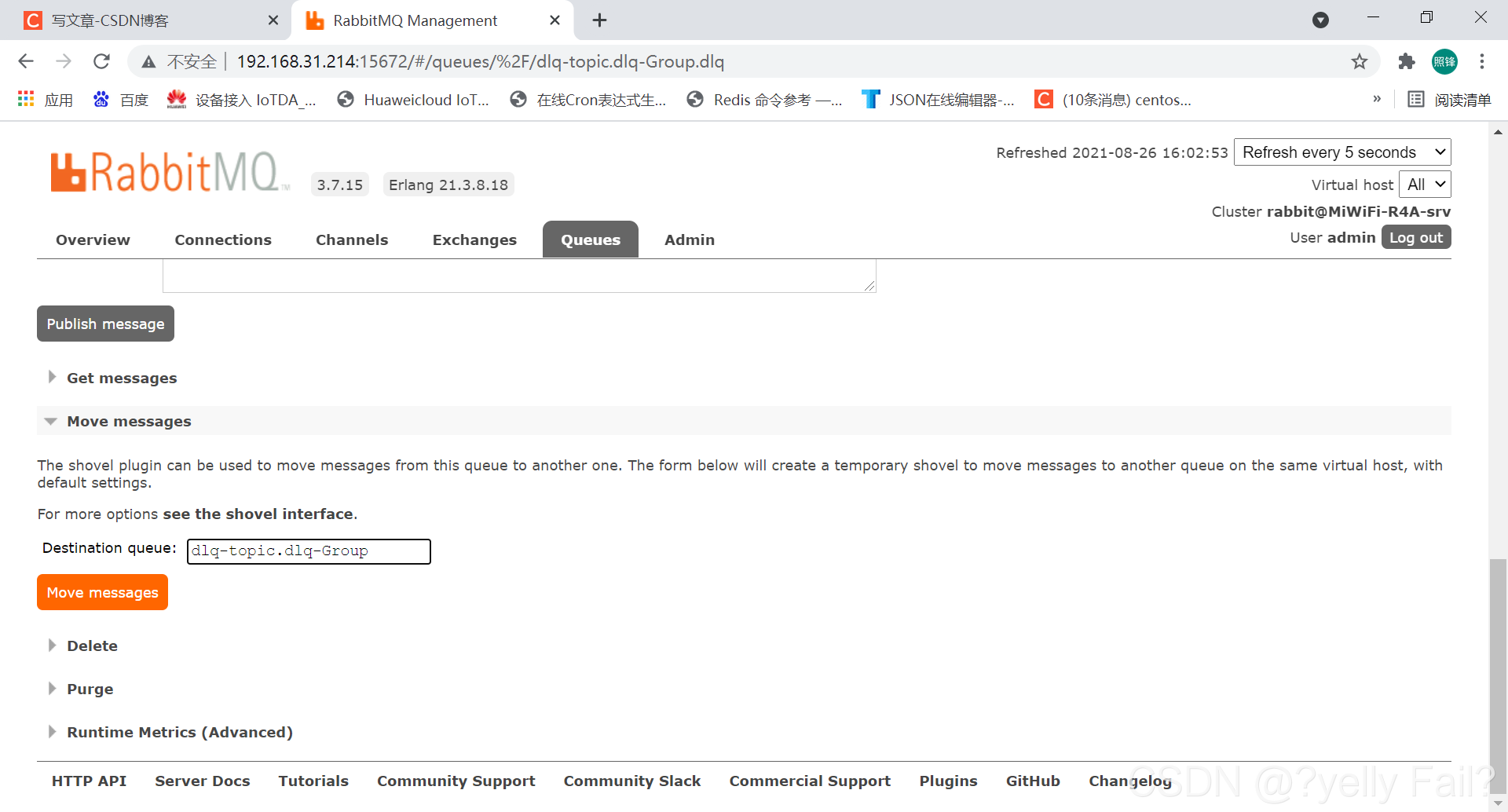The image size is (1508, 812).
Task: Expand Runtime Metrics (Advanced) section
Action: (179, 732)
